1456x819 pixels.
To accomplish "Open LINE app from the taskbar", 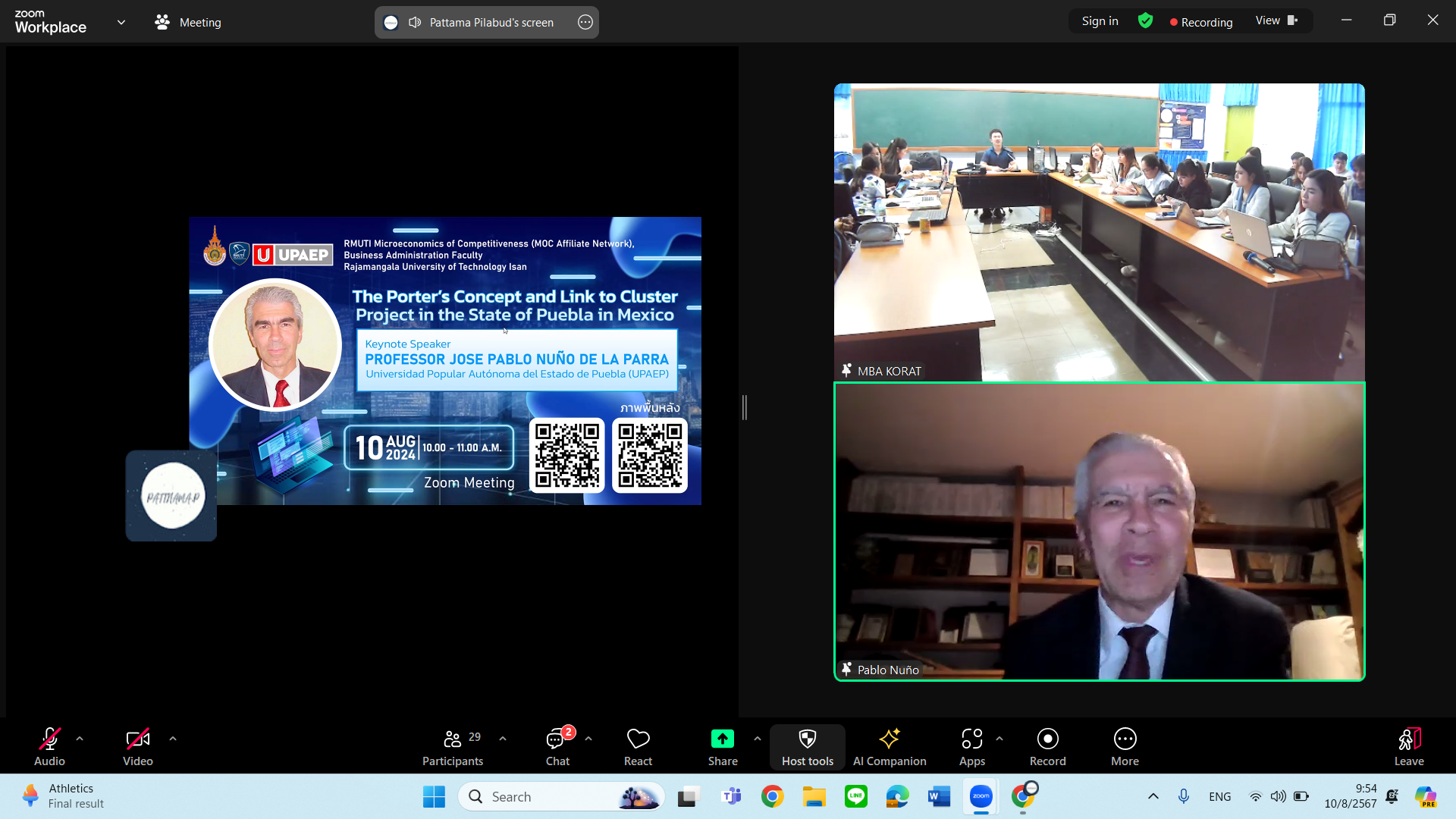I will click(856, 796).
